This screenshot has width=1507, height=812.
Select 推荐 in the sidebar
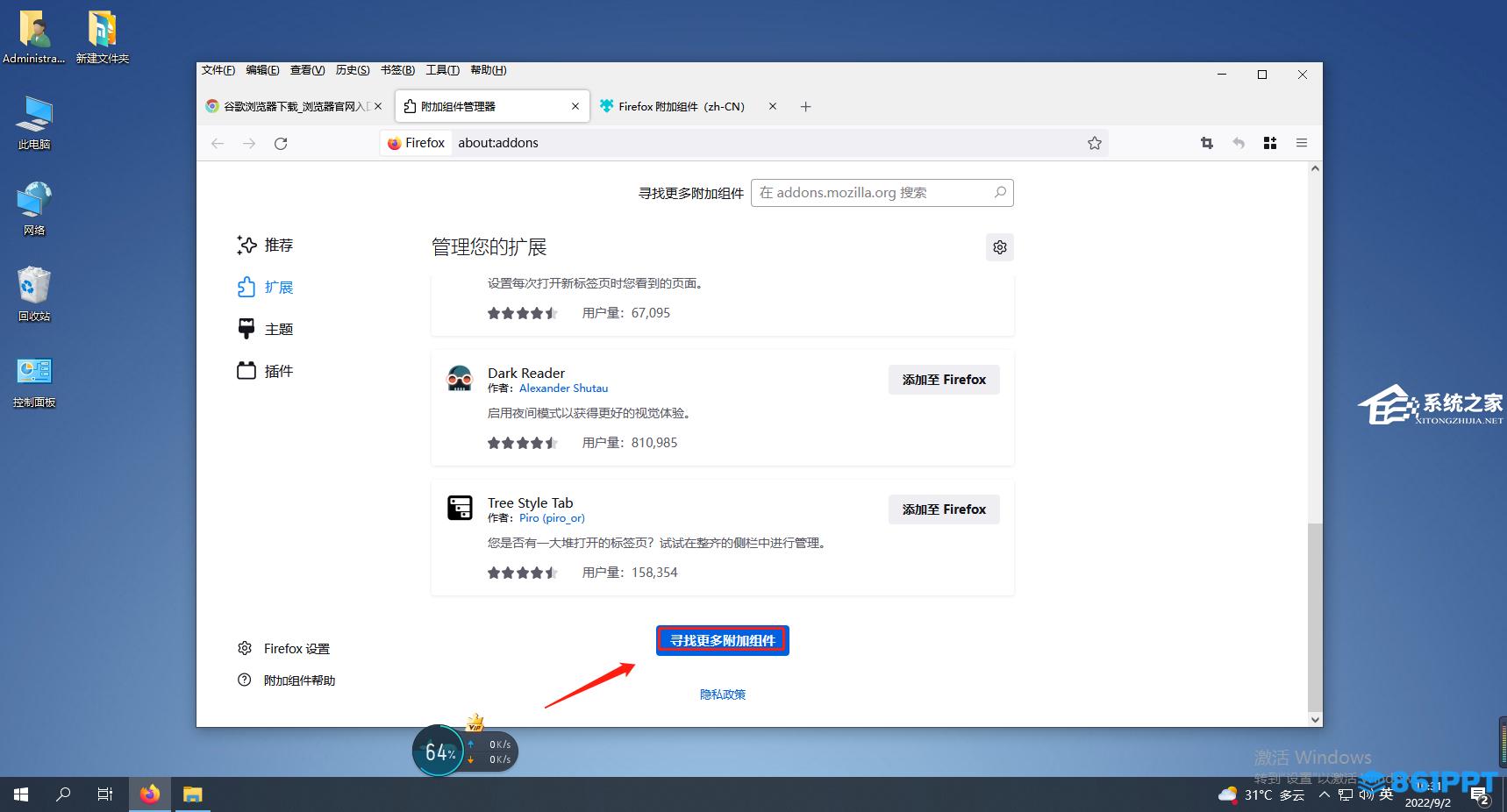265,246
